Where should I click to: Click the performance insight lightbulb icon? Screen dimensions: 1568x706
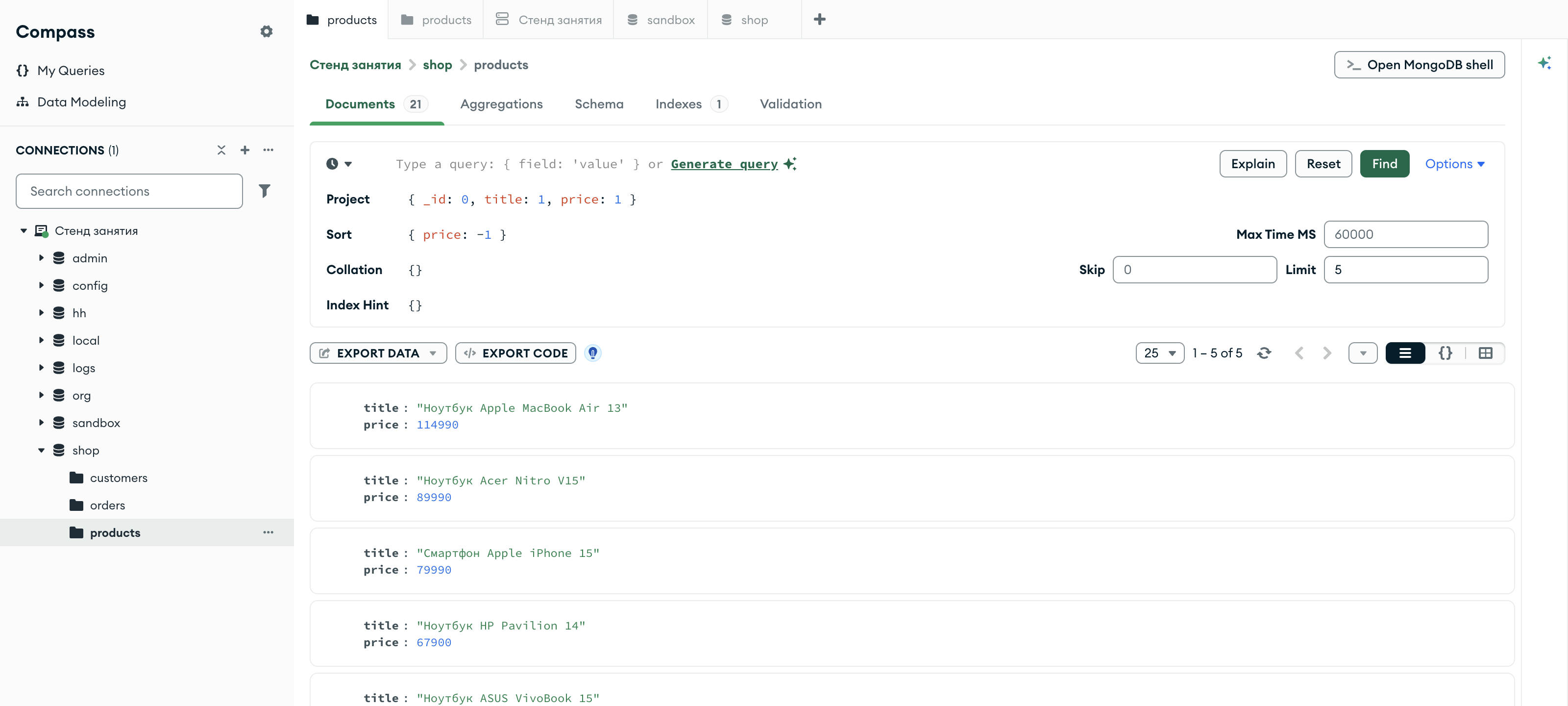point(593,353)
